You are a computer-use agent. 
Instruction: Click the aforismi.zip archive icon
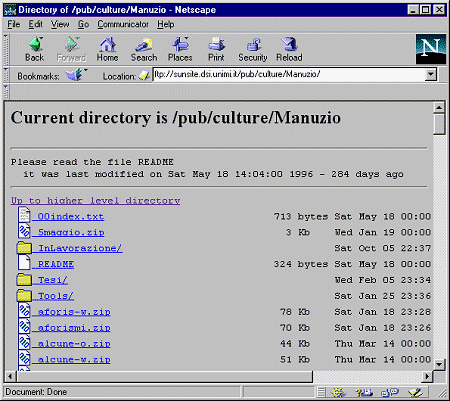coord(24,326)
